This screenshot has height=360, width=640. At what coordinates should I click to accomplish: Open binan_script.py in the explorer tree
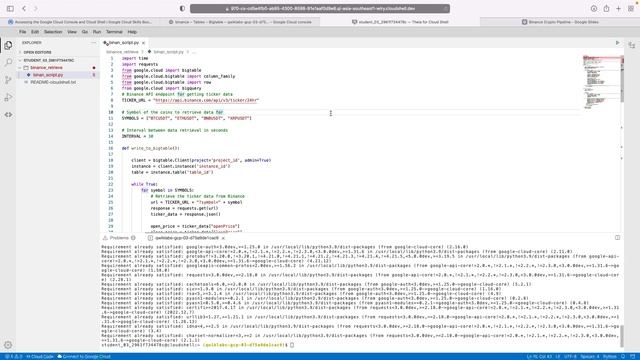point(48,75)
